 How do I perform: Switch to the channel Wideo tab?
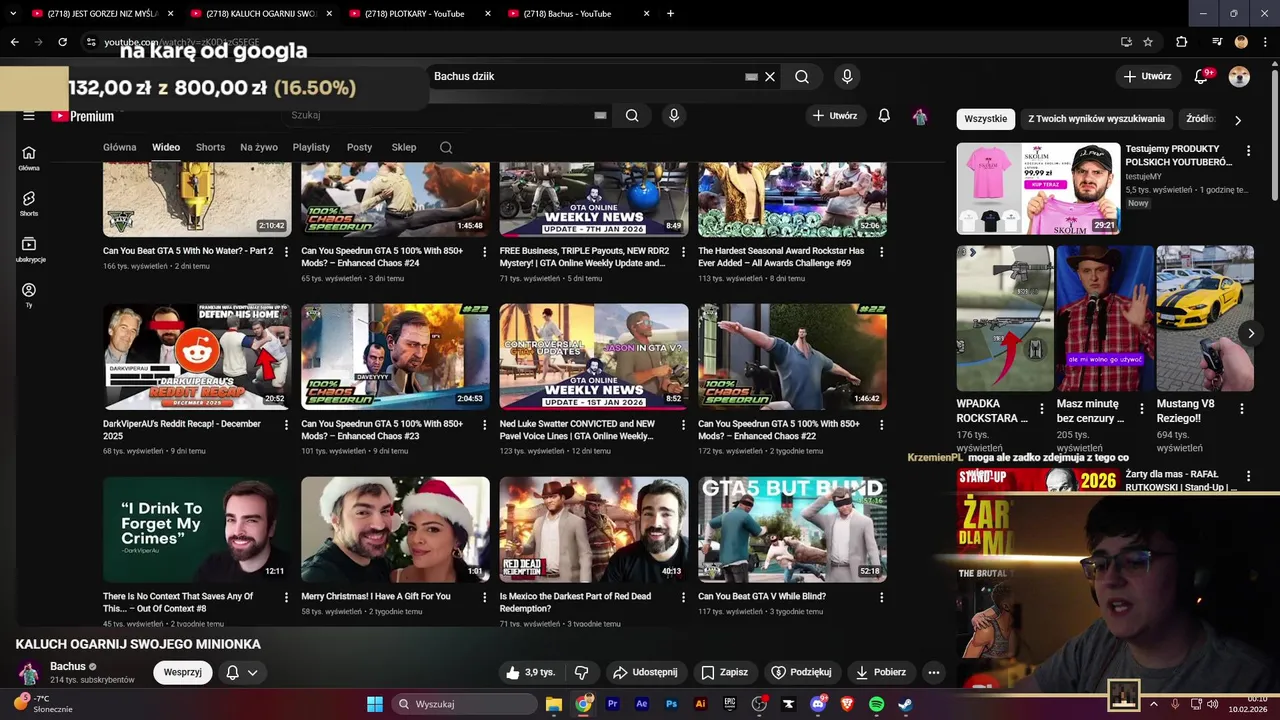(166, 147)
